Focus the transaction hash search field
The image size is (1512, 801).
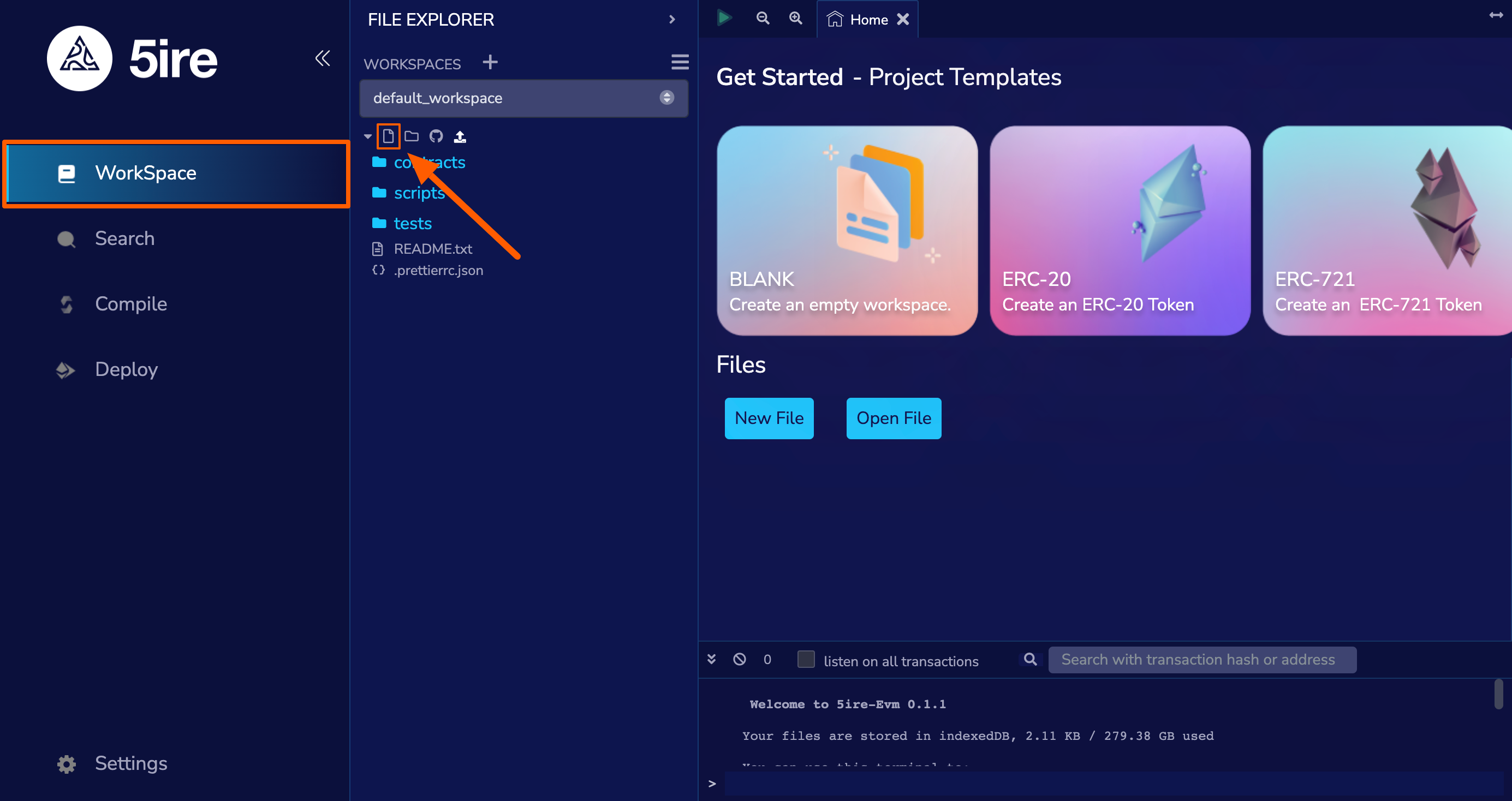point(1202,660)
